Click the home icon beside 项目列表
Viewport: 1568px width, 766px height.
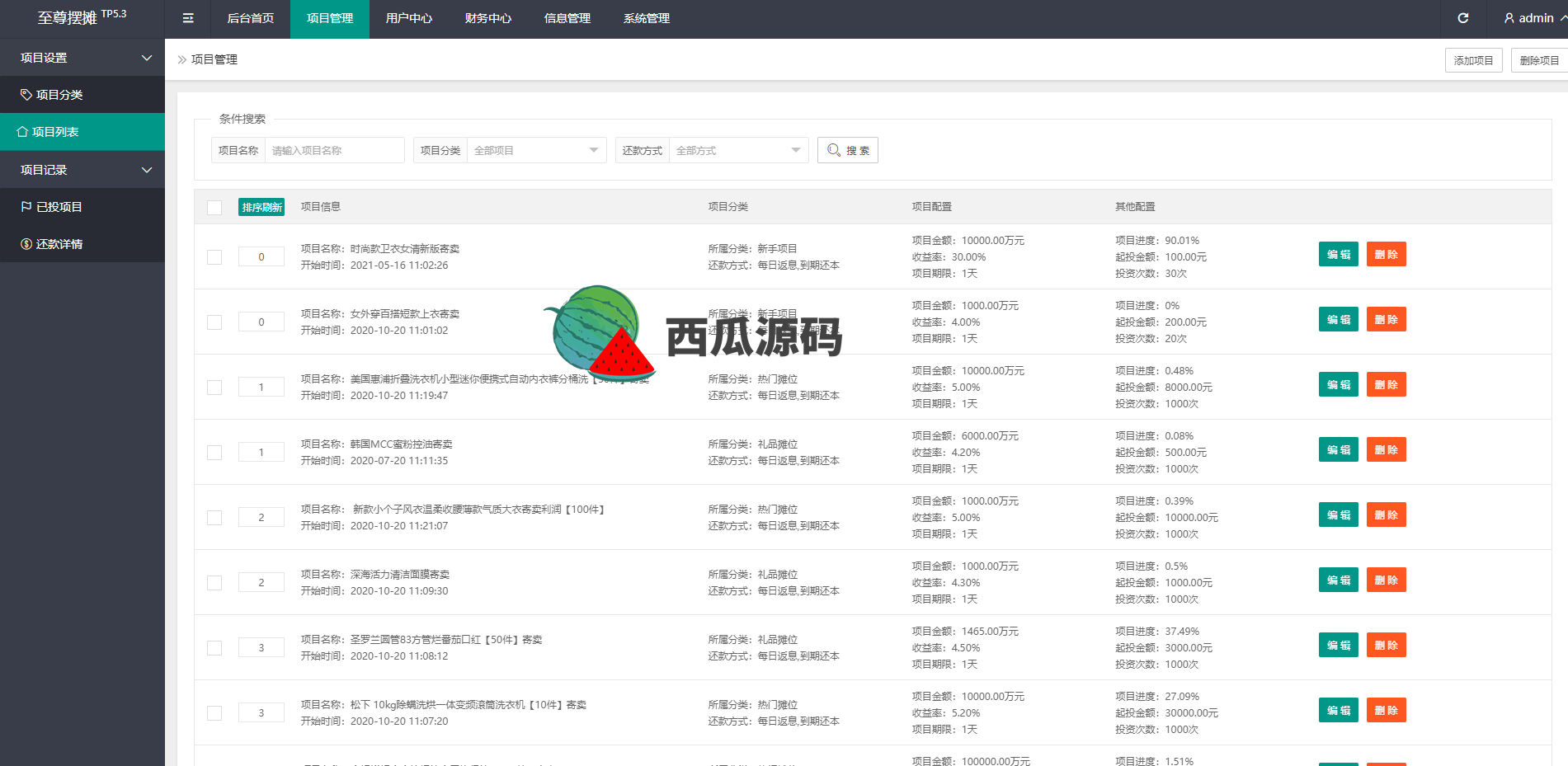tap(22, 132)
